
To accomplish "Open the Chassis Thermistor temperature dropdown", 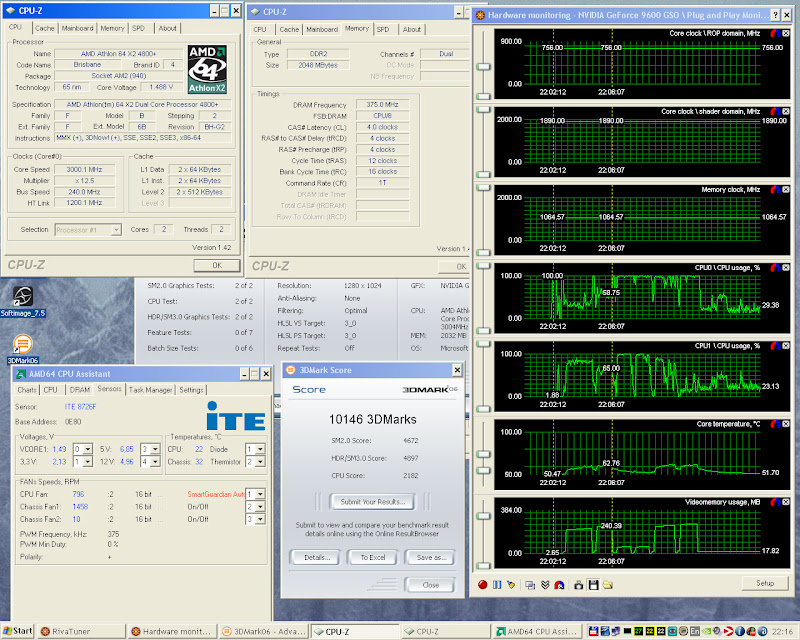I will tap(260, 461).
